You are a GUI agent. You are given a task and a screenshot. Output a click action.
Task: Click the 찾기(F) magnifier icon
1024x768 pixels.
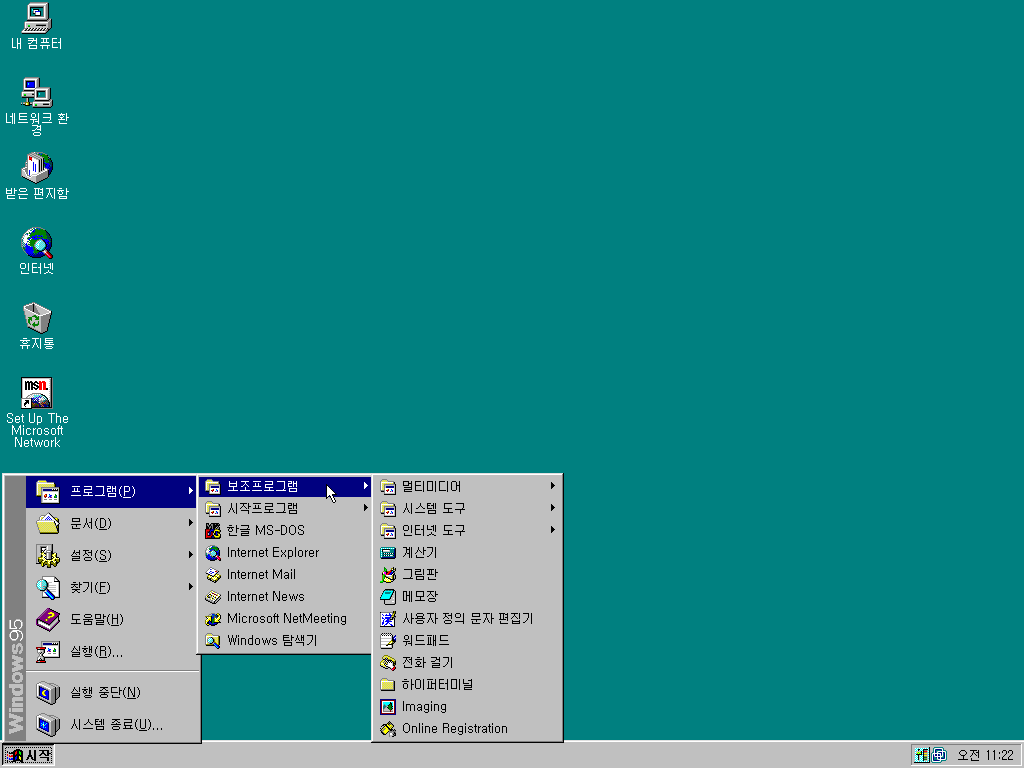(48, 587)
